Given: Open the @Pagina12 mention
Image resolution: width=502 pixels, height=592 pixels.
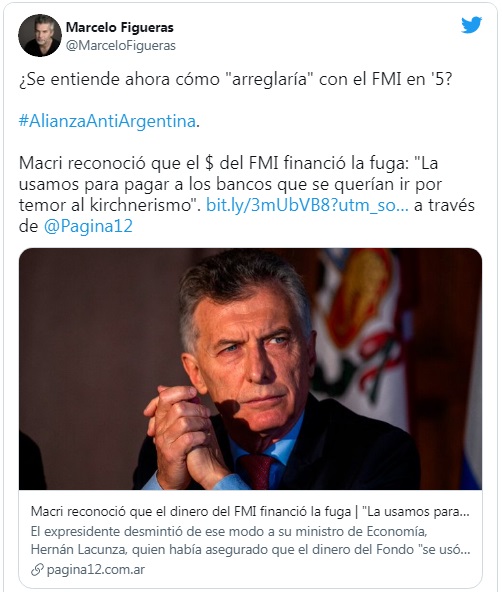Looking at the screenshot, I should coord(88,226).
